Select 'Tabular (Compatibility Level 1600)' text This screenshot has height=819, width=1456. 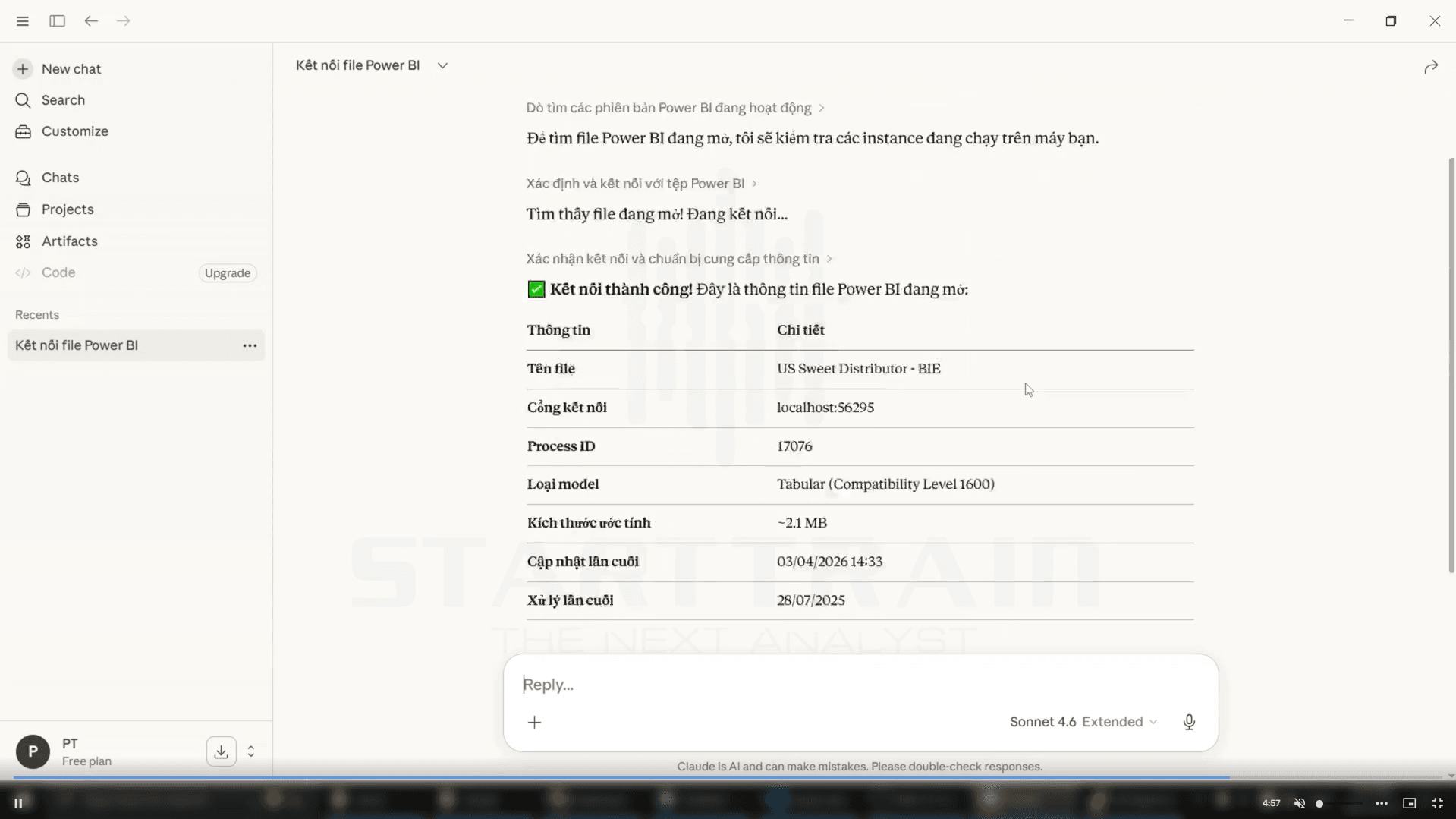pyautogui.click(x=885, y=484)
